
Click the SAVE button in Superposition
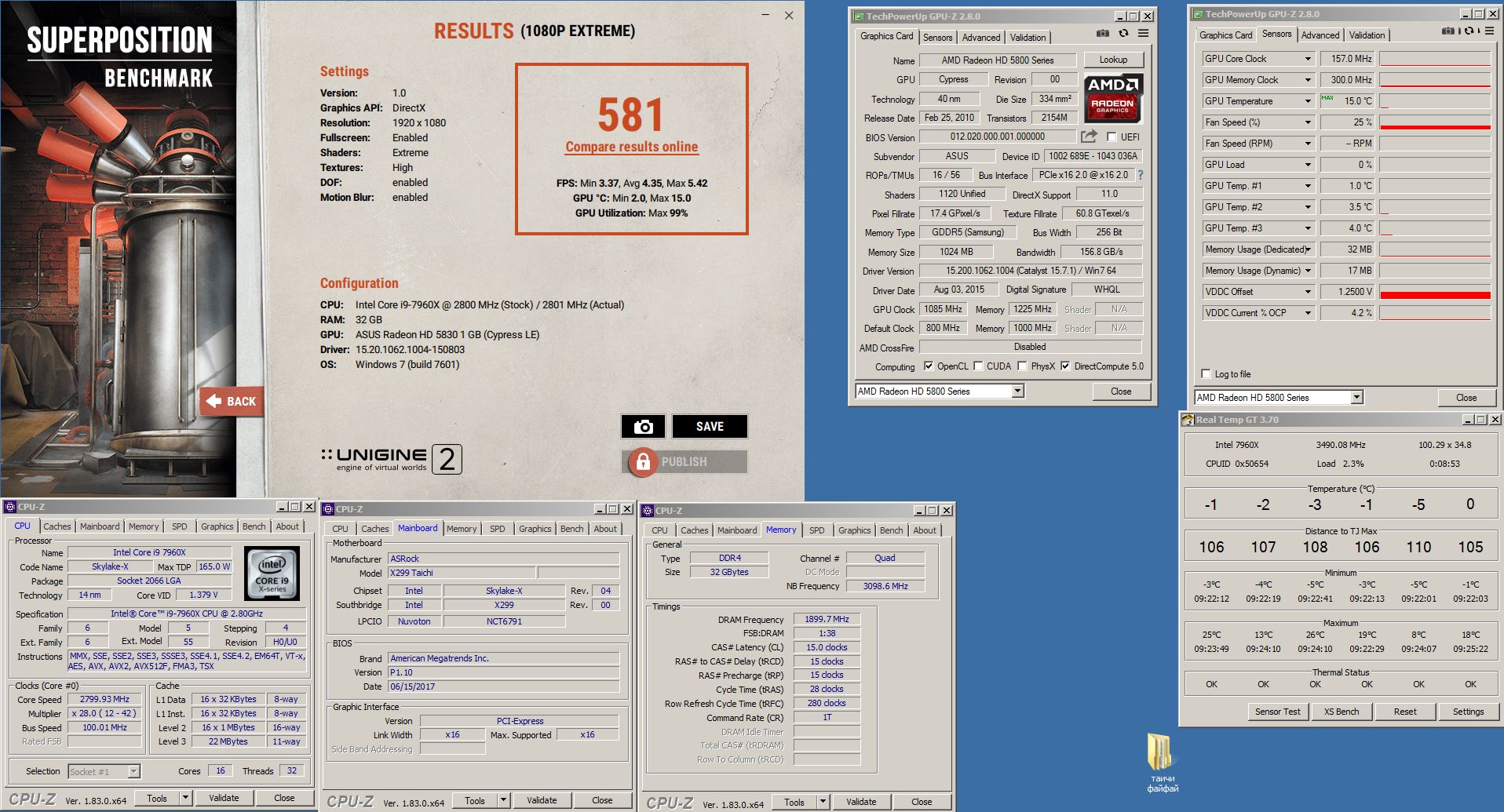point(710,426)
